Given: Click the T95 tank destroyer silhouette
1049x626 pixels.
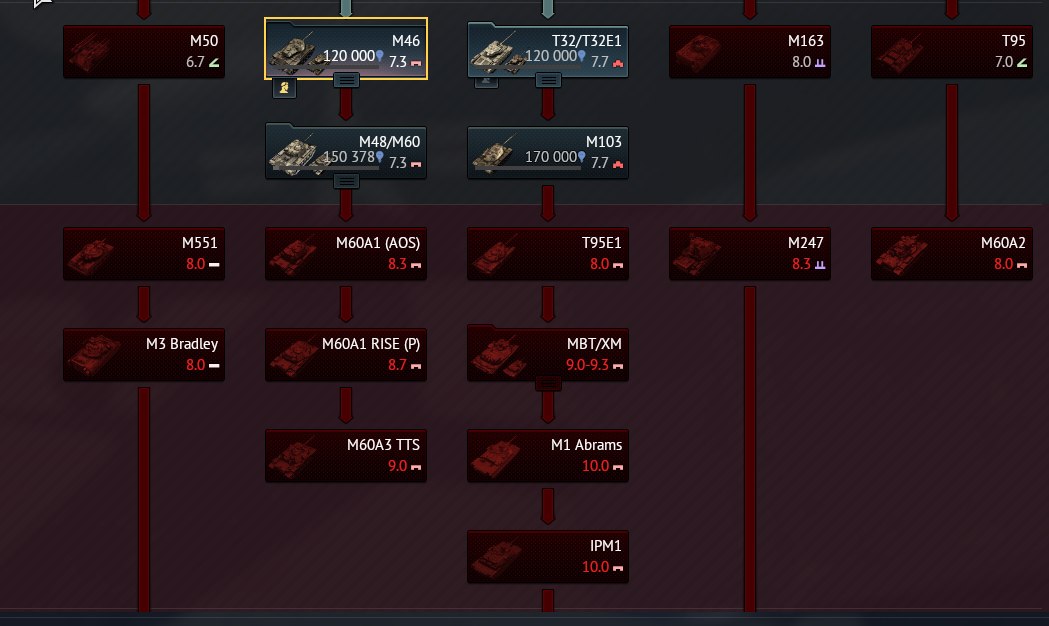Looking at the screenshot, I should [x=899, y=52].
